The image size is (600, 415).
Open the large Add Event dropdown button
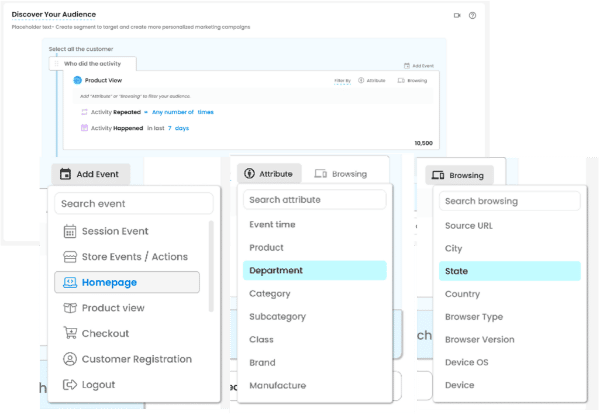[x=89, y=174]
